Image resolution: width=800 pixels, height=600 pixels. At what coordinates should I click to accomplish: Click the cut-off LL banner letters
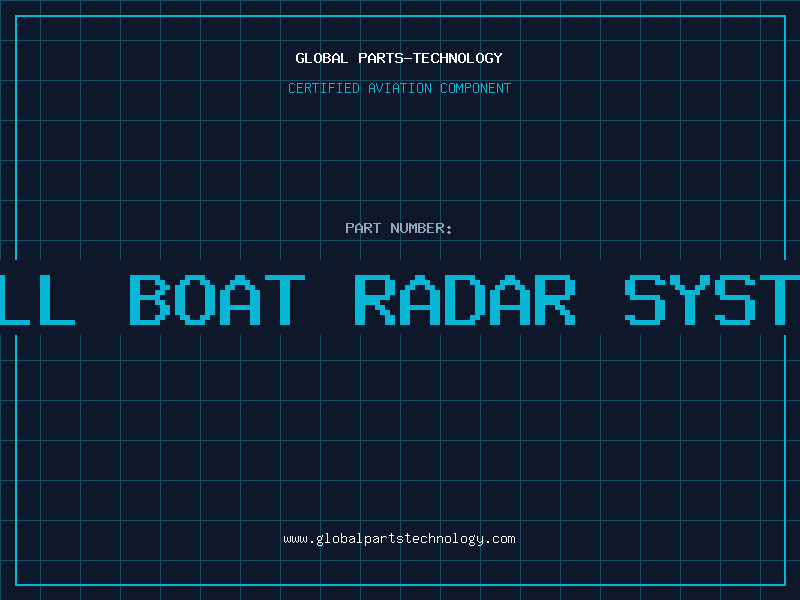38,299
